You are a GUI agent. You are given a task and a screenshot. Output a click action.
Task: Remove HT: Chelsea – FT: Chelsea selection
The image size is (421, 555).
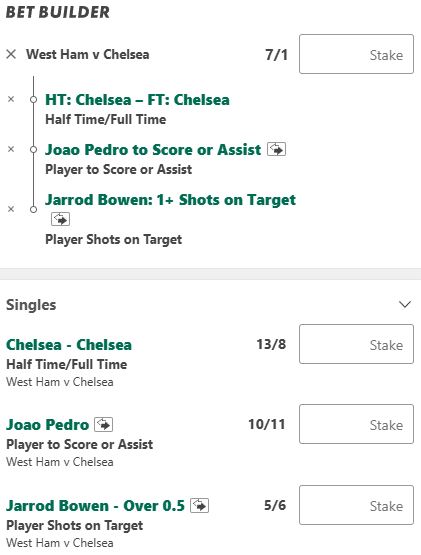point(11,99)
